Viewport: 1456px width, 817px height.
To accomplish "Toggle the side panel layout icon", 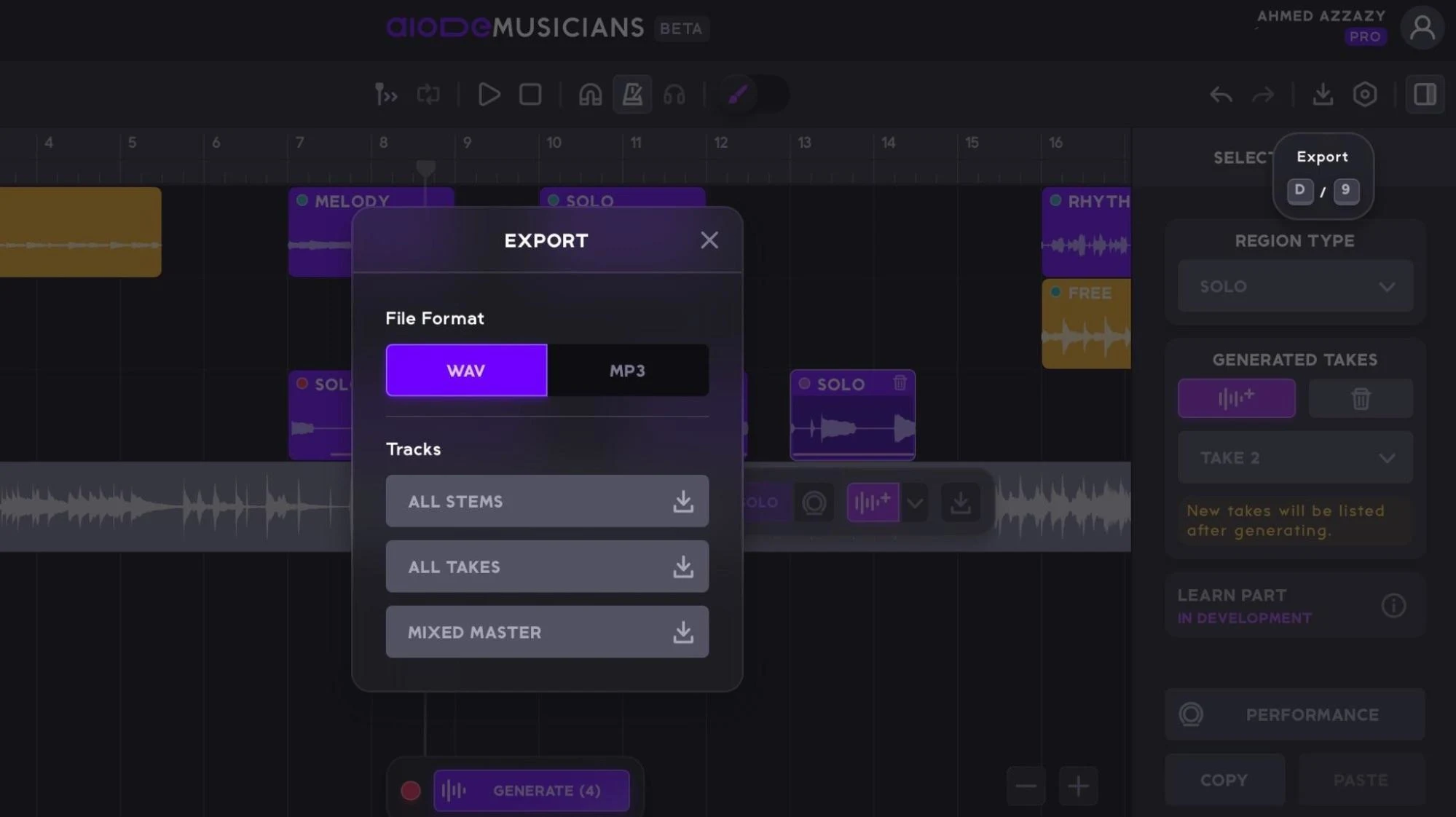I will tap(1425, 95).
